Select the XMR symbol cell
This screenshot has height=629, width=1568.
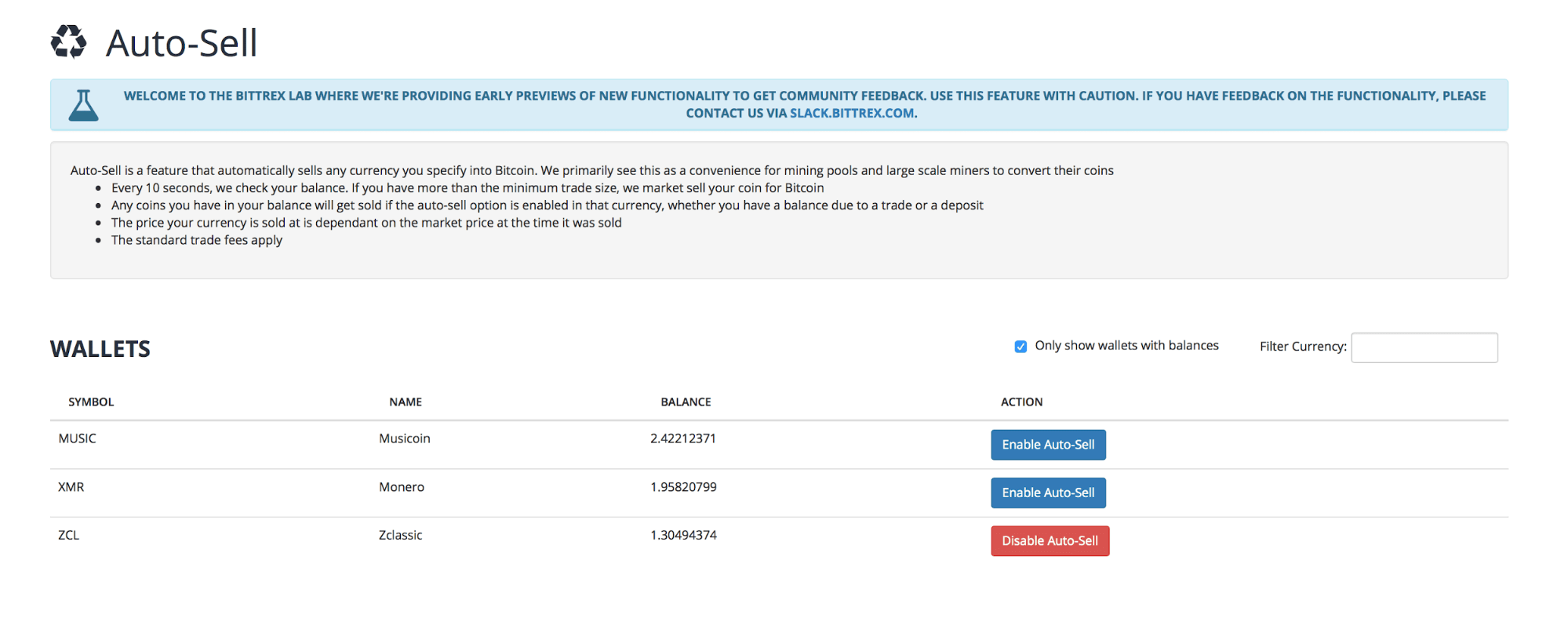point(71,487)
